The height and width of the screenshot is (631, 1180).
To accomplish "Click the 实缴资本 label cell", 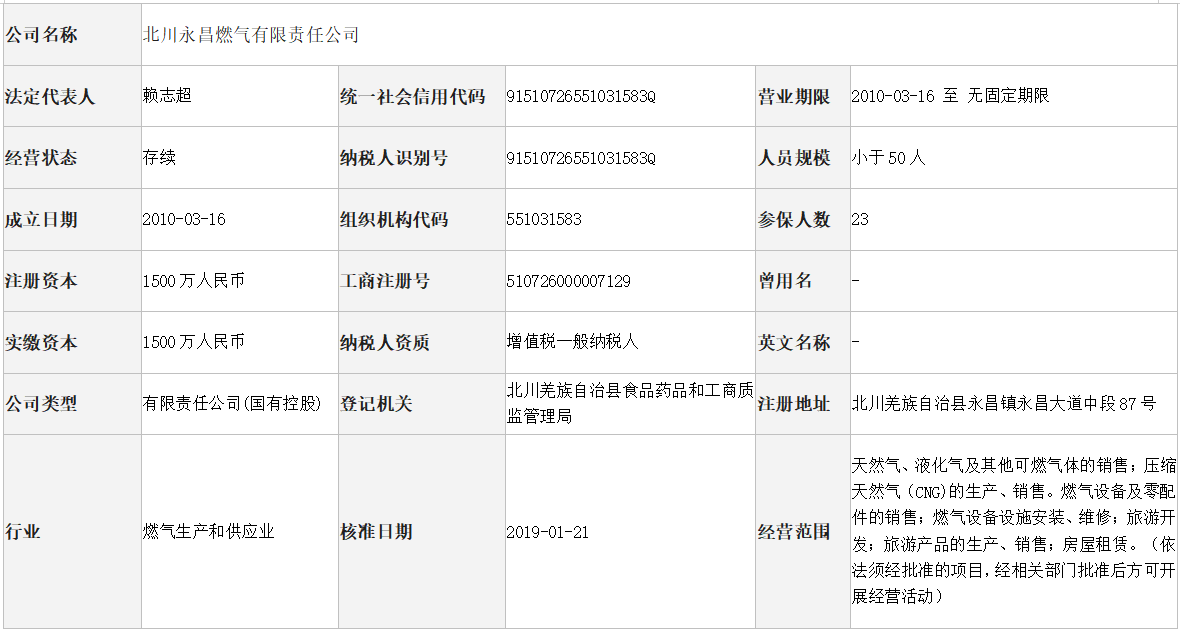I will click(x=72, y=343).
